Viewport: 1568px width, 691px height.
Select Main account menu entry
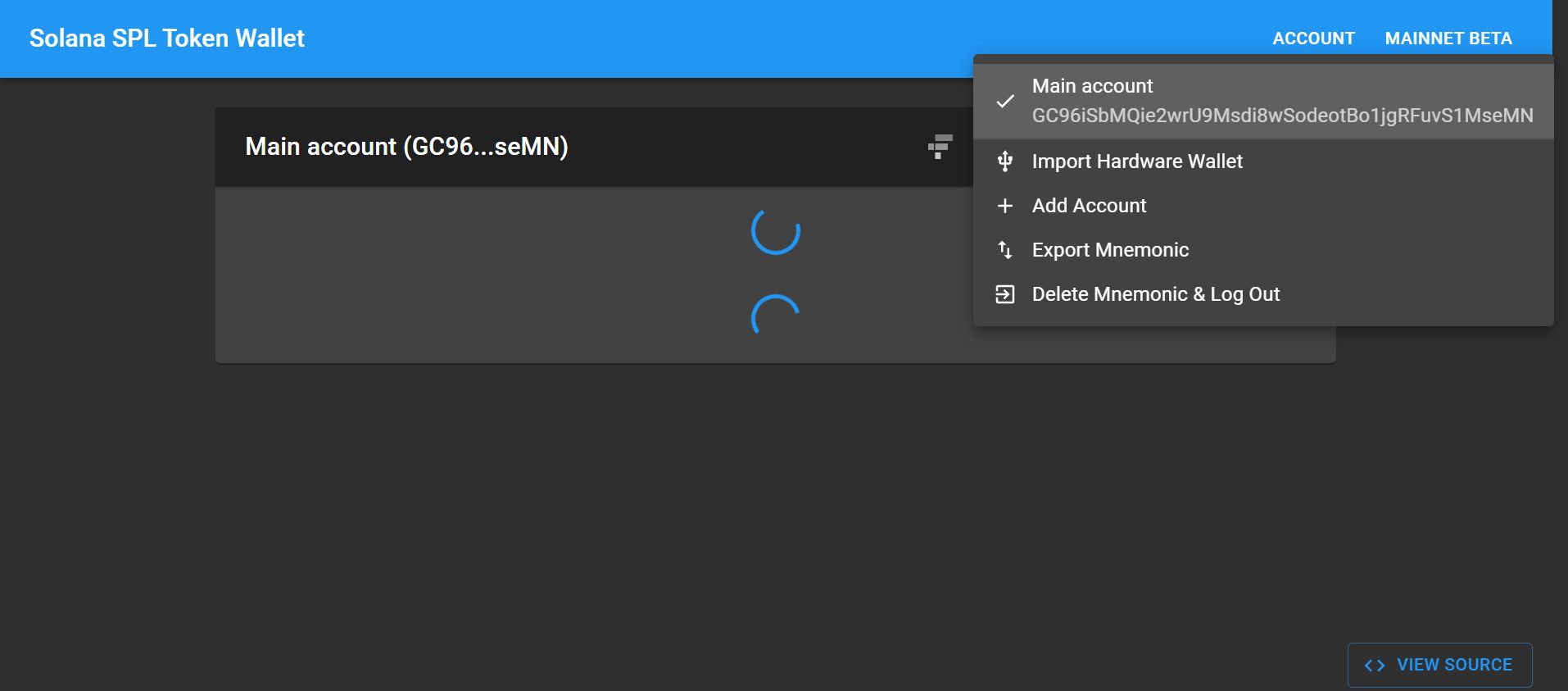point(1263,101)
